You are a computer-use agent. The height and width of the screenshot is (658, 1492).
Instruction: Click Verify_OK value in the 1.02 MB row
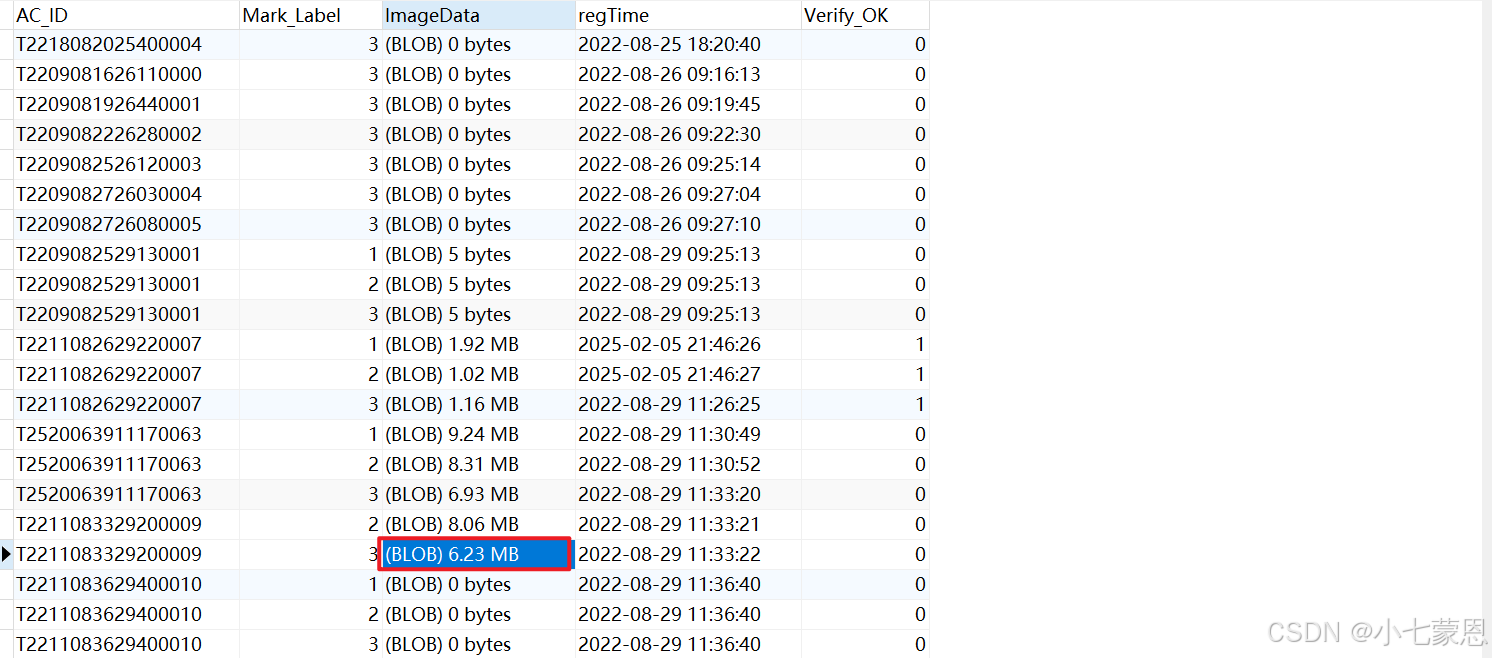[865, 375]
